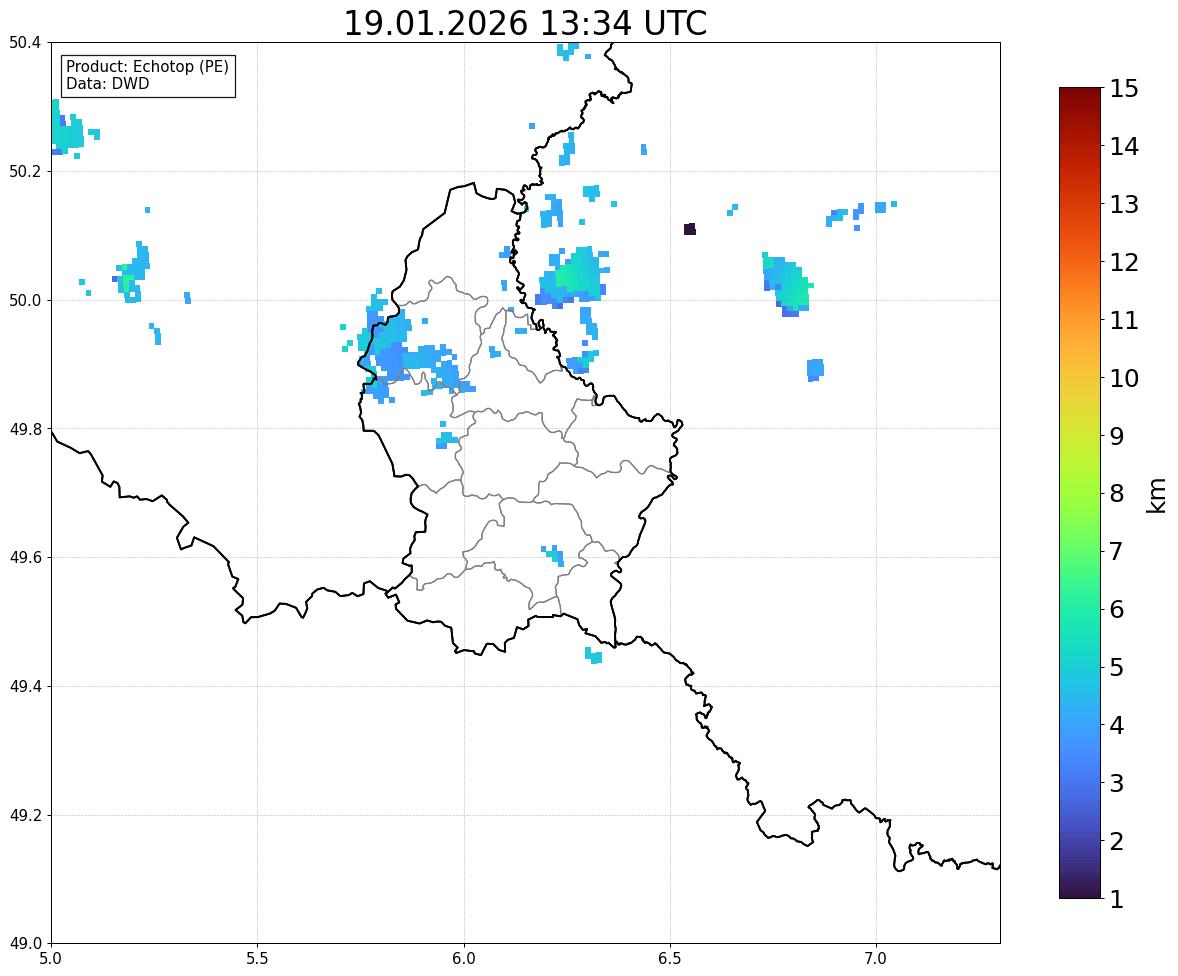Screen dimensions: 1178x976
Task: Click the green-cored echo cell near 6.8°E 50.0°N
Action: pos(787,285)
